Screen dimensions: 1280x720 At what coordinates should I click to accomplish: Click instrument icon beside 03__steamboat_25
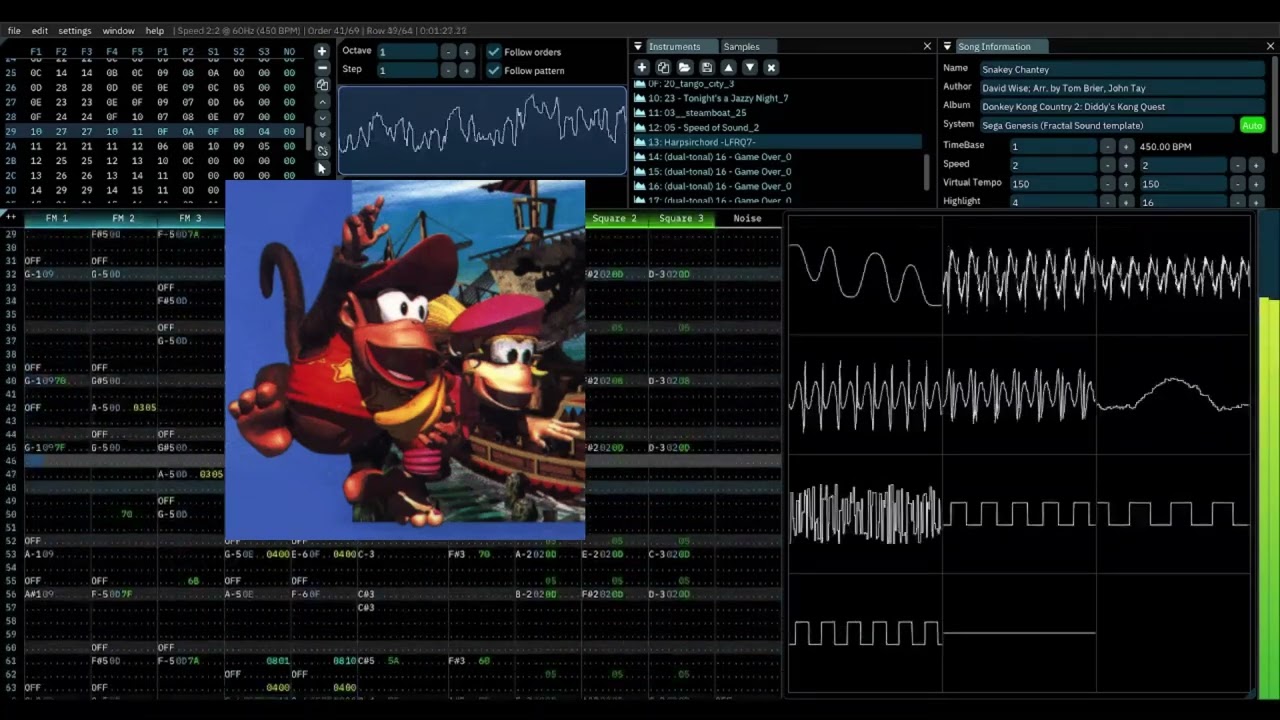point(640,113)
